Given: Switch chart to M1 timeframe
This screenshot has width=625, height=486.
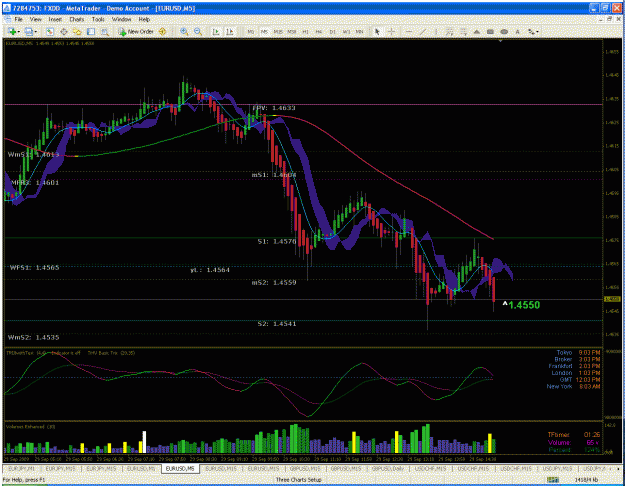Looking at the screenshot, I should pos(251,31).
